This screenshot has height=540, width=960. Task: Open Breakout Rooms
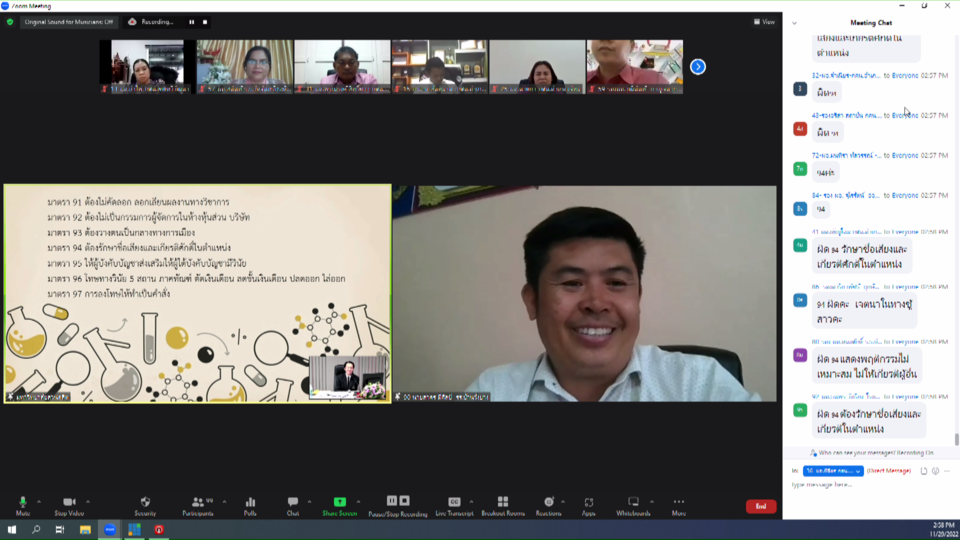pos(503,506)
